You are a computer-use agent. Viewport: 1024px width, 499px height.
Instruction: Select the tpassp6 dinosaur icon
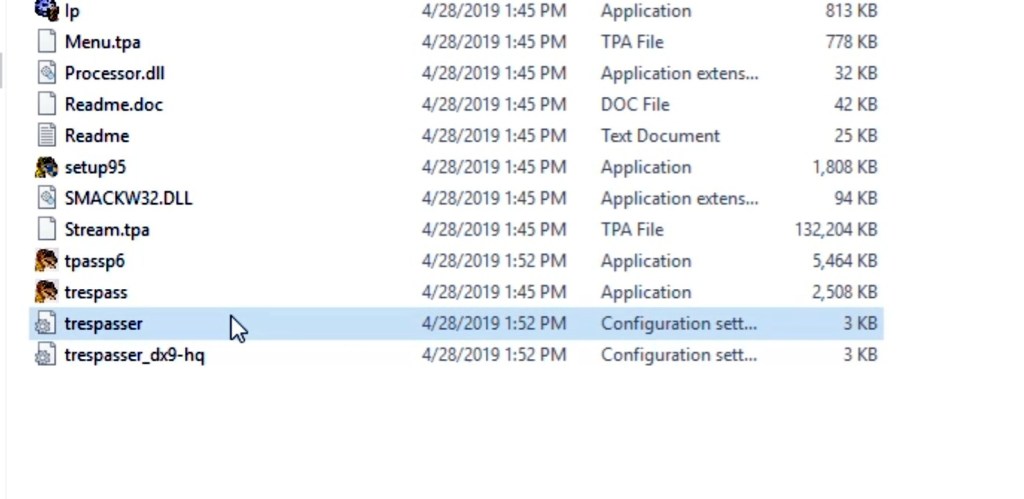click(x=46, y=261)
